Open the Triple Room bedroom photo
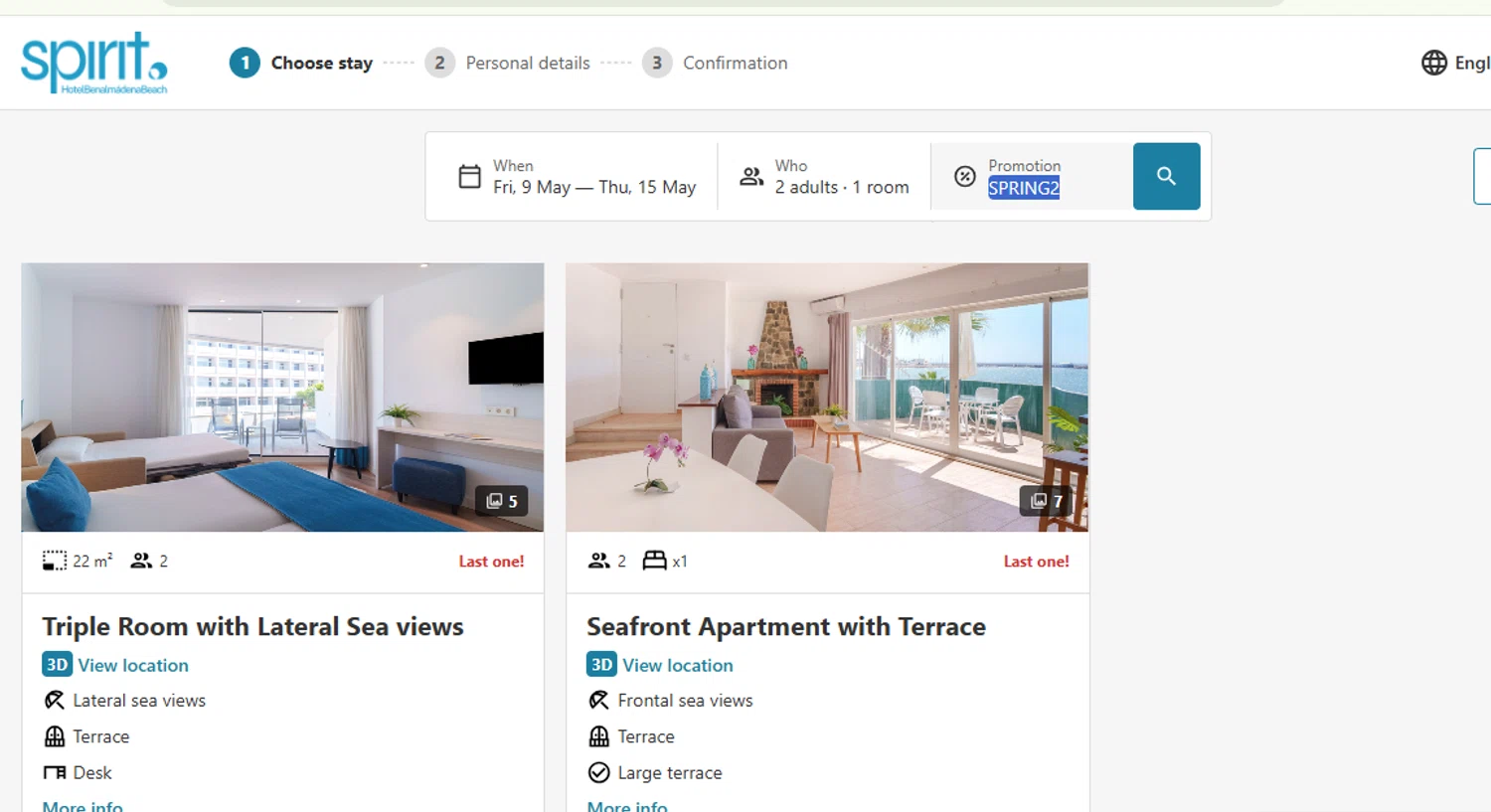The width and height of the screenshot is (1491, 812). [x=282, y=398]
